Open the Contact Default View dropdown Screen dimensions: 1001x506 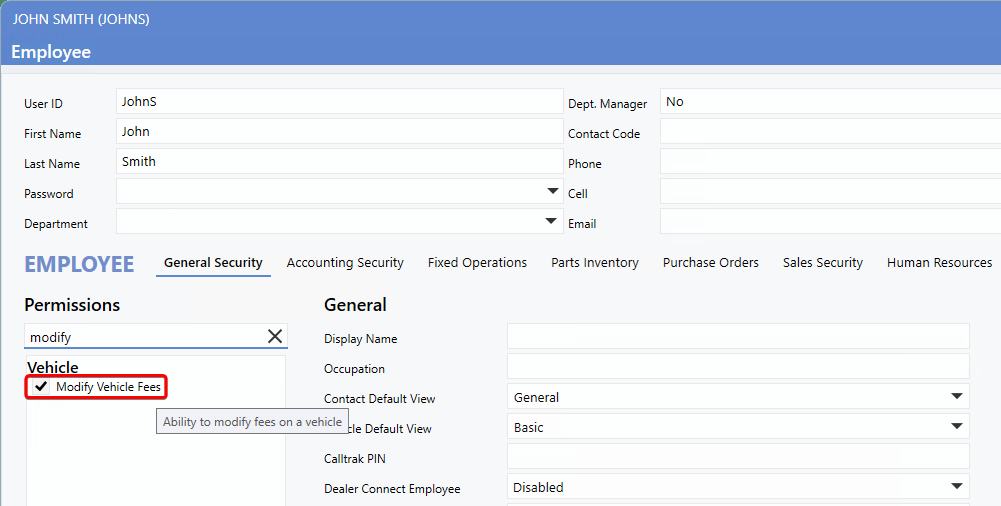[957, 397]
